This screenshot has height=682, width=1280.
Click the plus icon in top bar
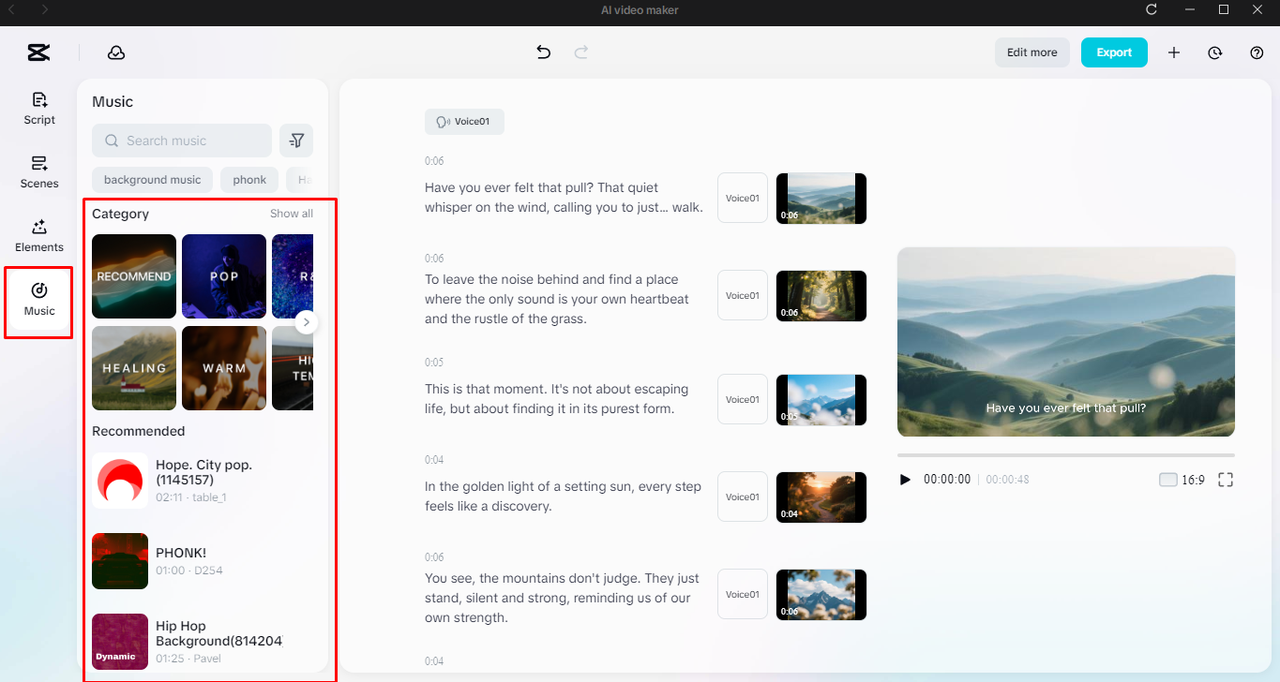point(1174,52)
